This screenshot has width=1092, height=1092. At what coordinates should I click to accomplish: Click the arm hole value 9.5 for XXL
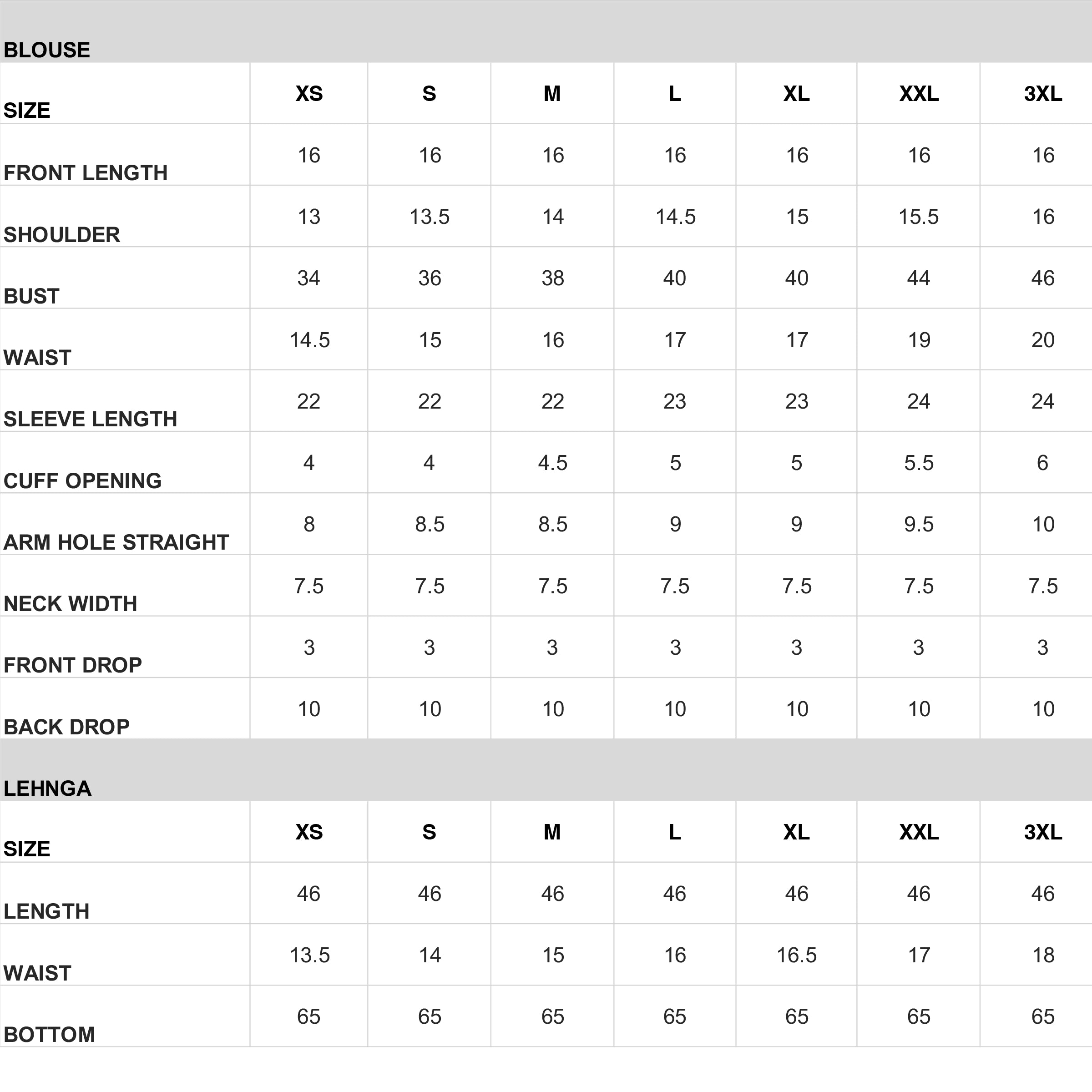coord(919,525)
